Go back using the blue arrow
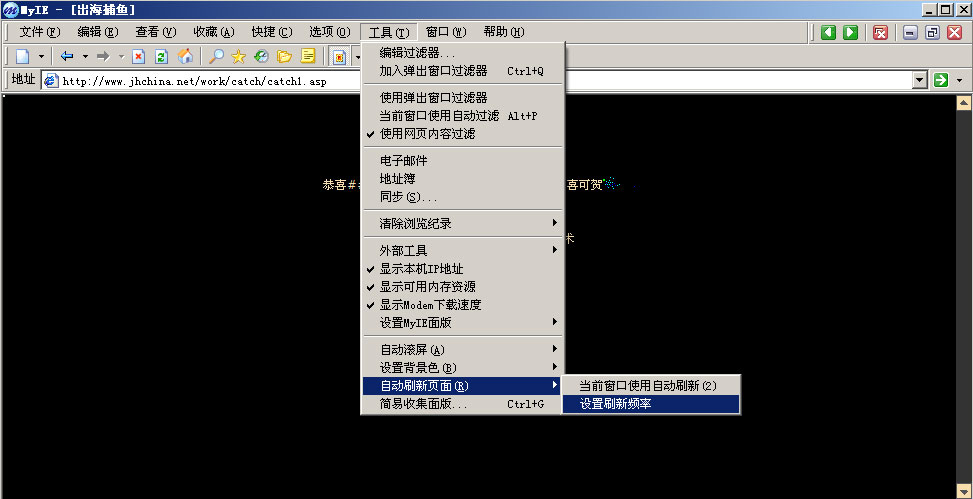The image size is (973, 499). coord(67,56)
